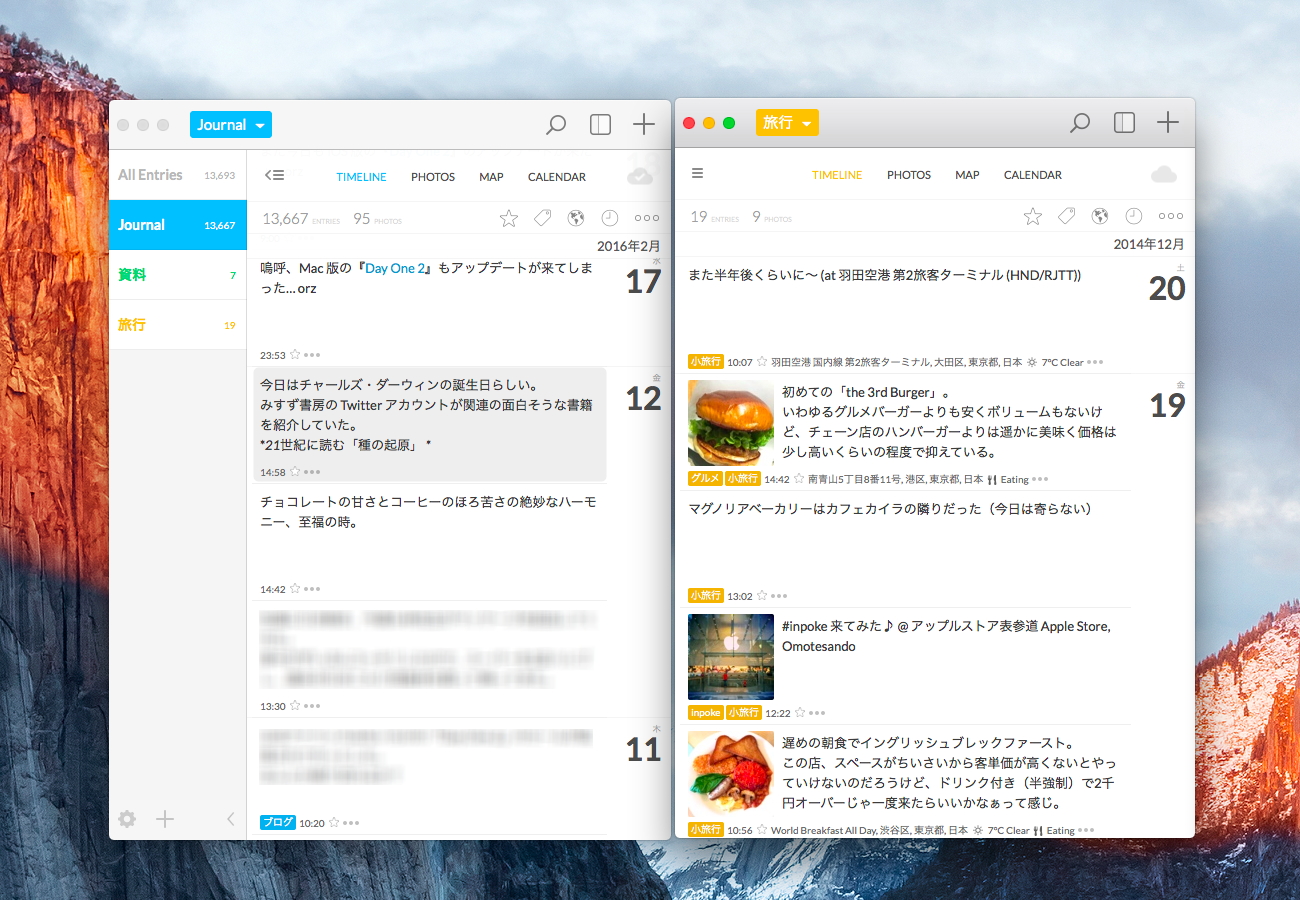Open search in the Journal window
The width and height of the screenshot is (1300, 900).
(x=556, y=125)
